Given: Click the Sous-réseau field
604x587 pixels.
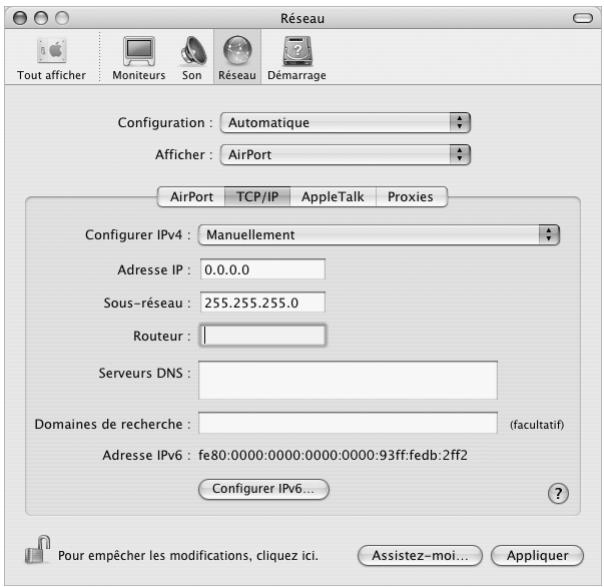Looking at the screenshot, I should point(263,302).
